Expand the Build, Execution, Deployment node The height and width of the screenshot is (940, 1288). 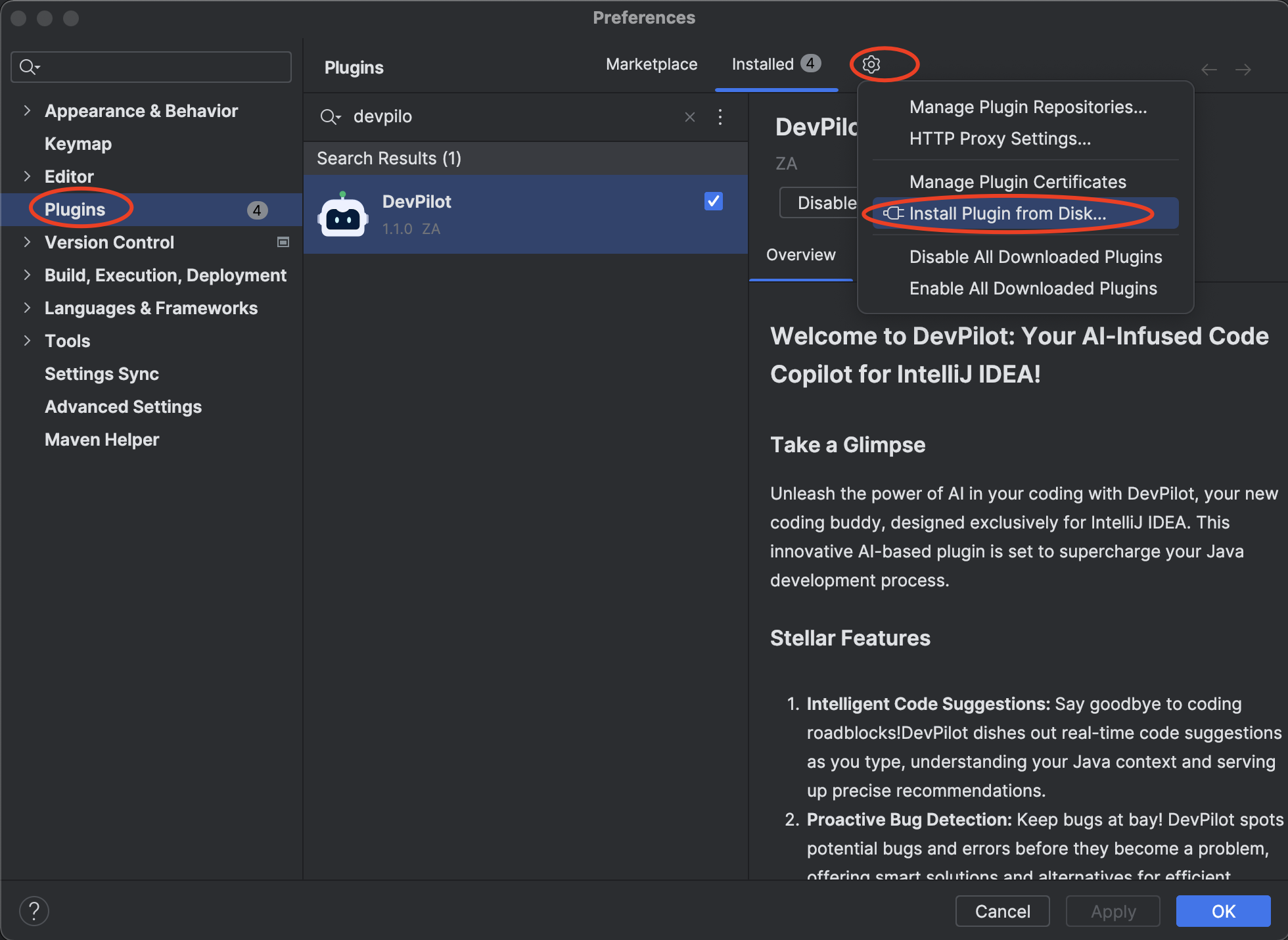click(x=27, y=275)
